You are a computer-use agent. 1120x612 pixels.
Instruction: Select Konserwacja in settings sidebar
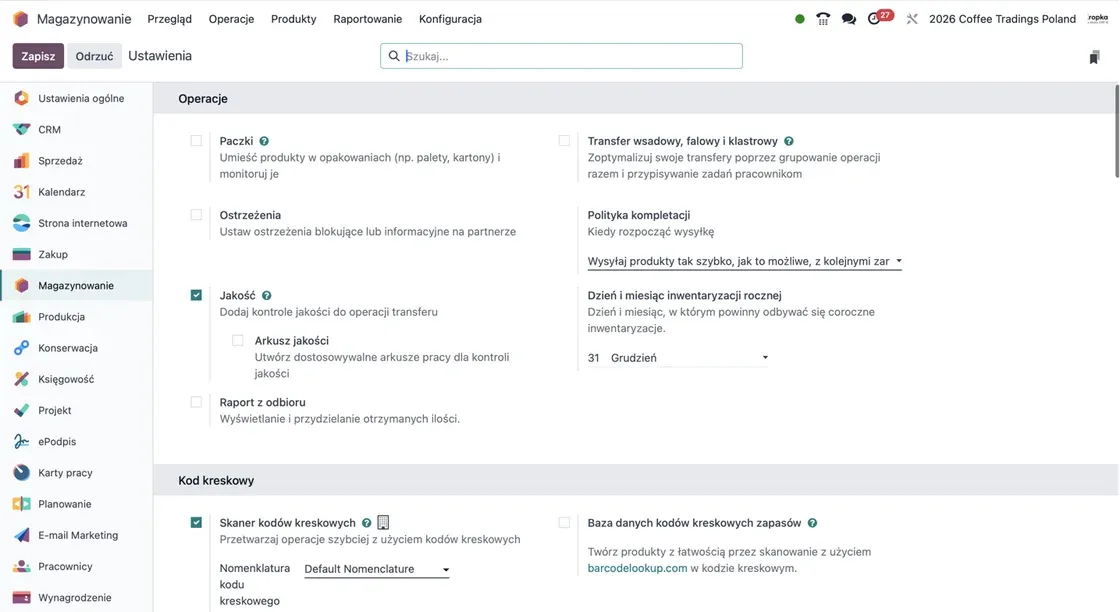coord(76,348)
